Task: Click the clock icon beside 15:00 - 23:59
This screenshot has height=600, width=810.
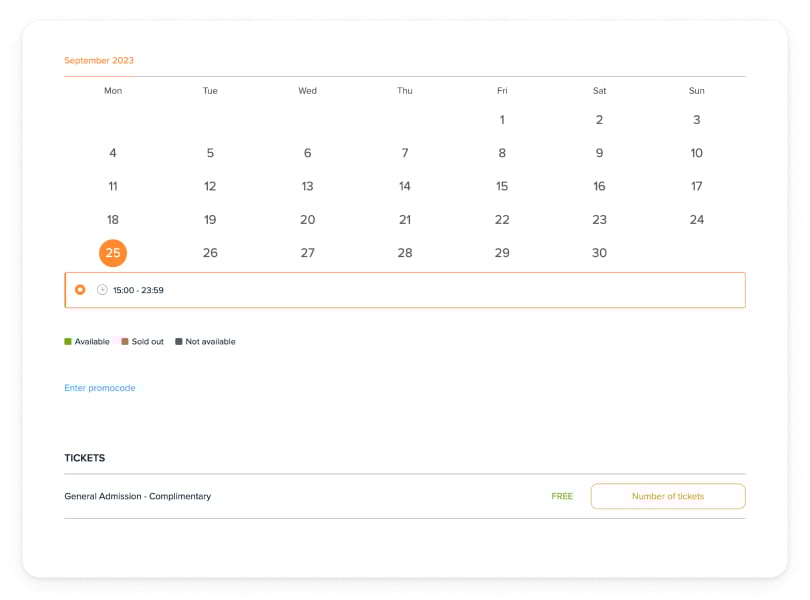Action: (x=102, y=290)
